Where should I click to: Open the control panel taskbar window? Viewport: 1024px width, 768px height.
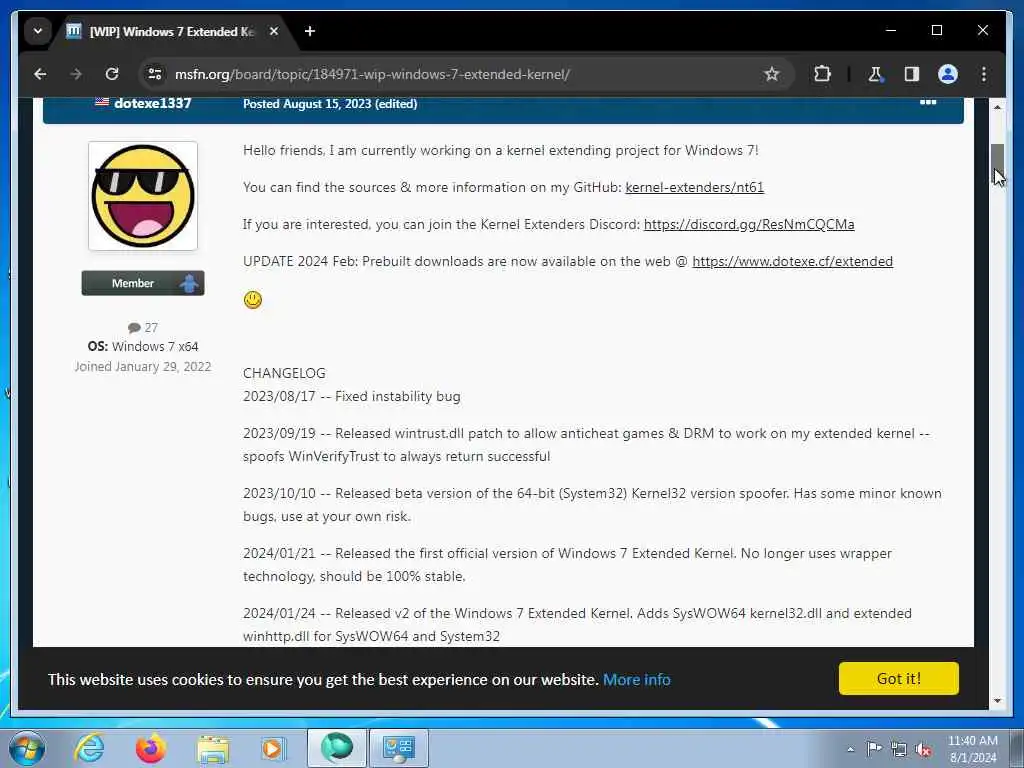click(399, 748)
